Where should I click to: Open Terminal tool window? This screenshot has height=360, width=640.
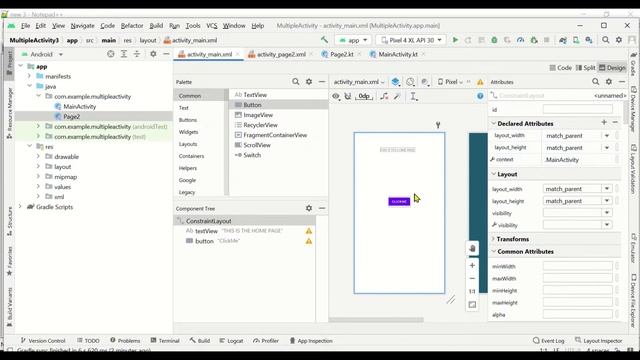(x=165, y=340)
